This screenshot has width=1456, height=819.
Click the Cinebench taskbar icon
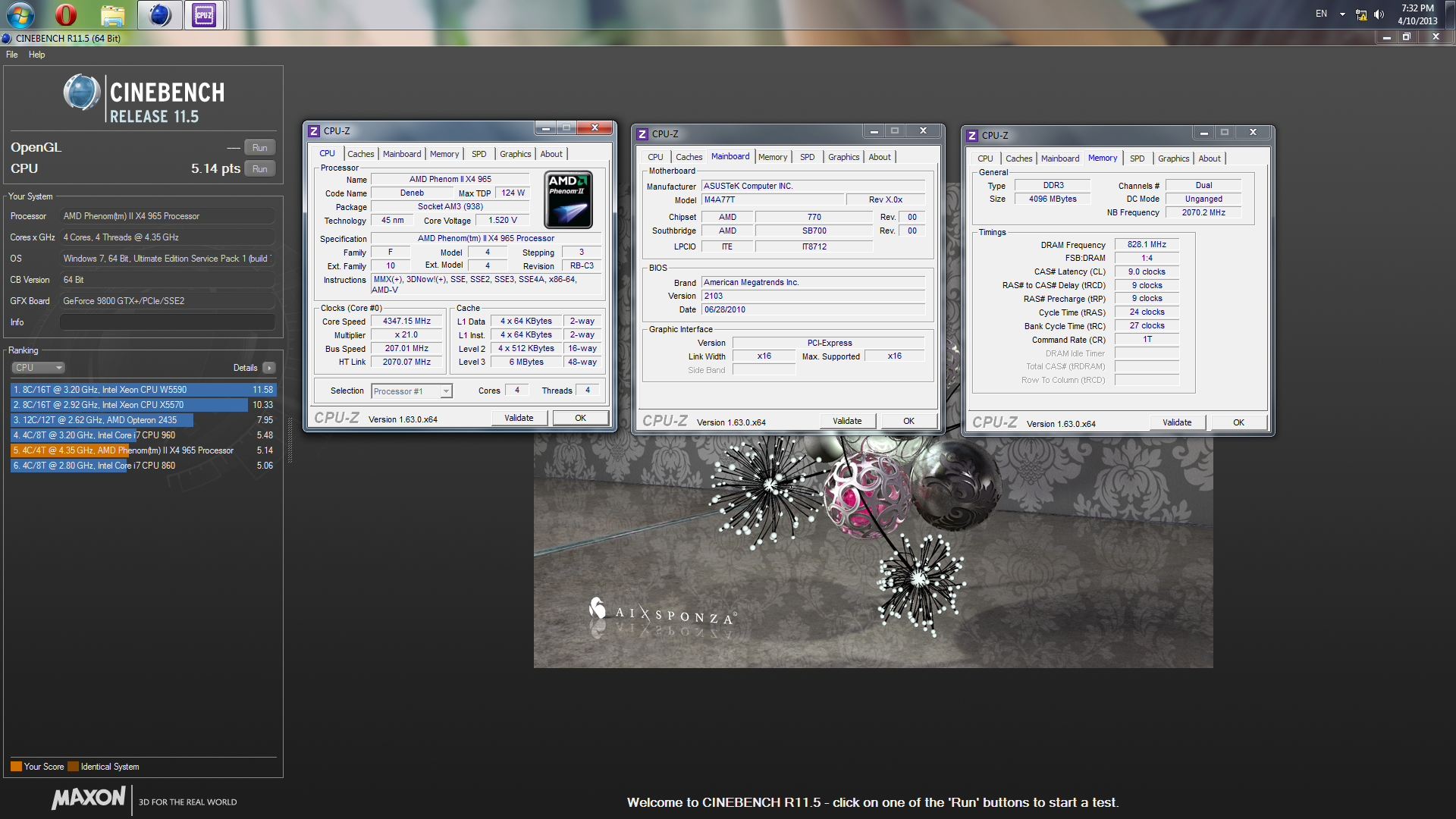[x=159, y=14]
